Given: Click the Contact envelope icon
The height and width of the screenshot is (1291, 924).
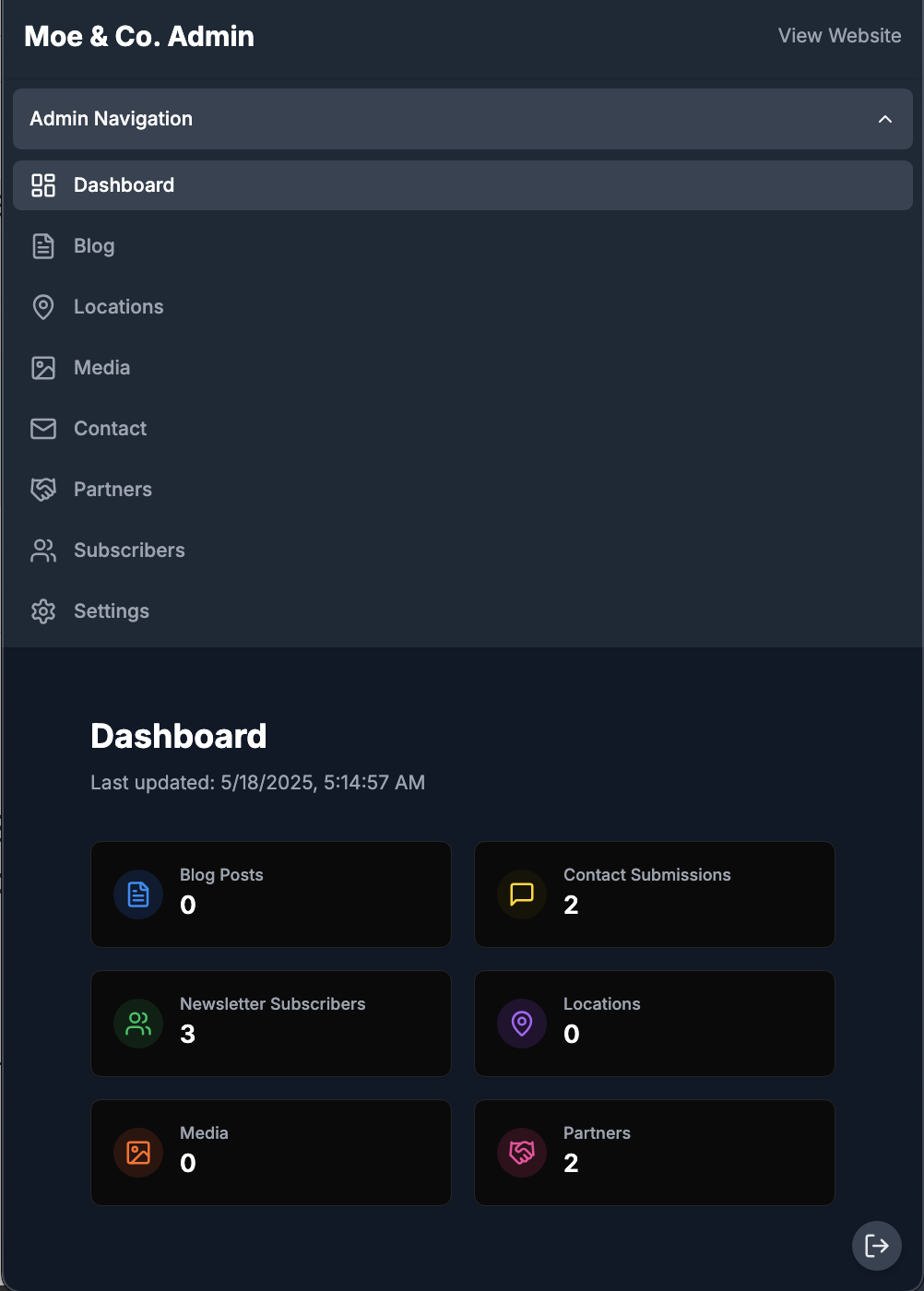Looking at the screenshot, I should tap(43, 429).
